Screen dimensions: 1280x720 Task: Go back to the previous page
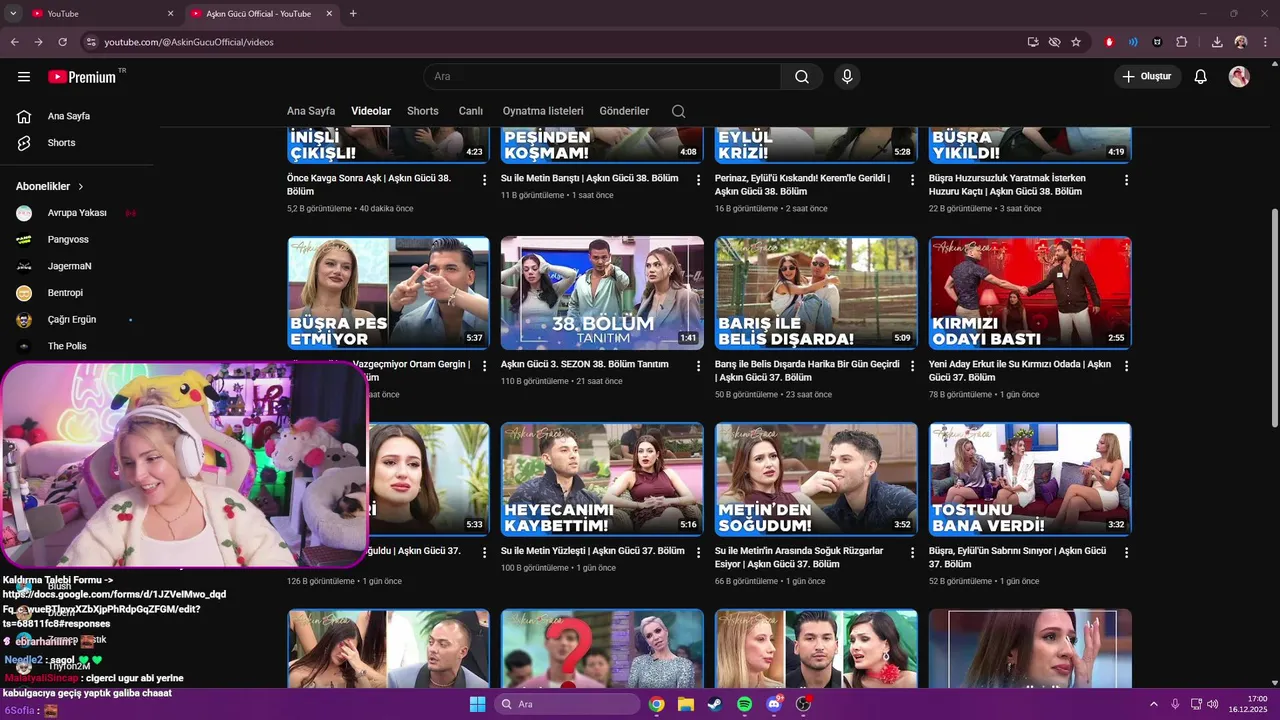pos(15,42)
